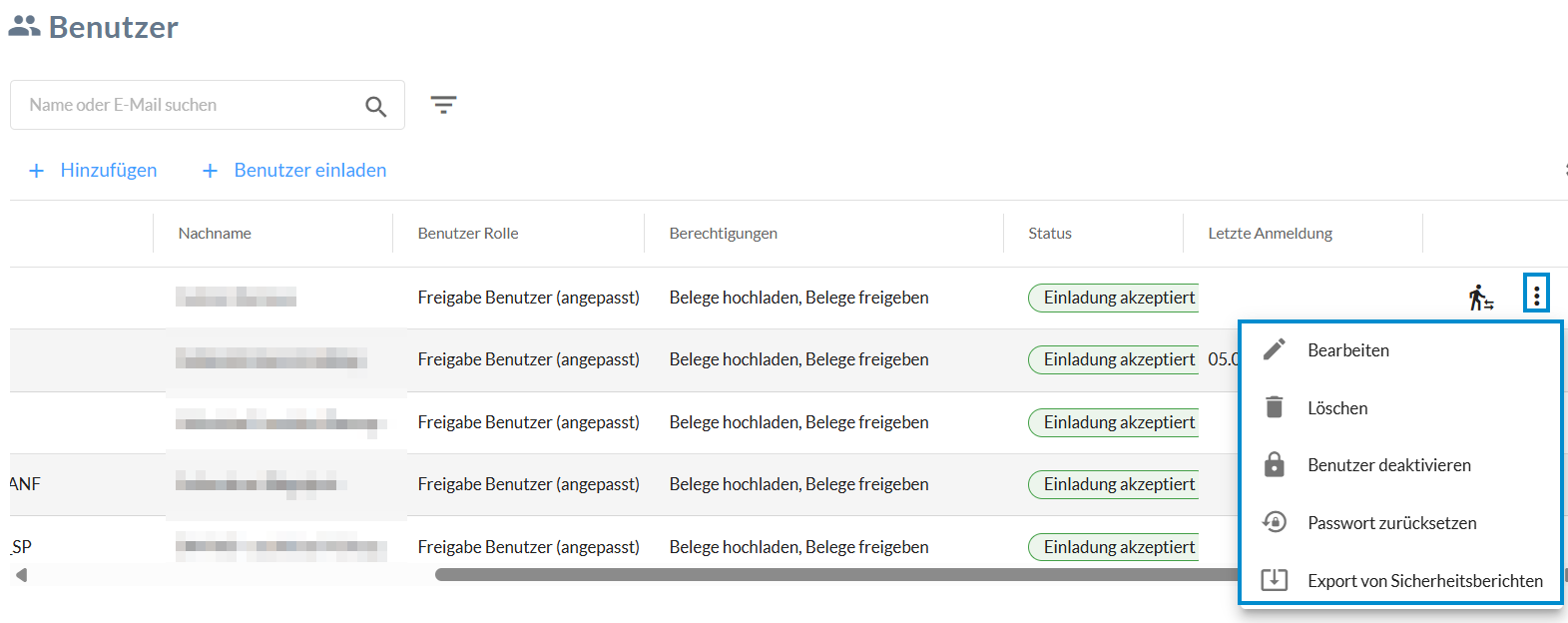Click the Hinzufügen button
The width and height of the screenshot is (1568, 623).
94,171
